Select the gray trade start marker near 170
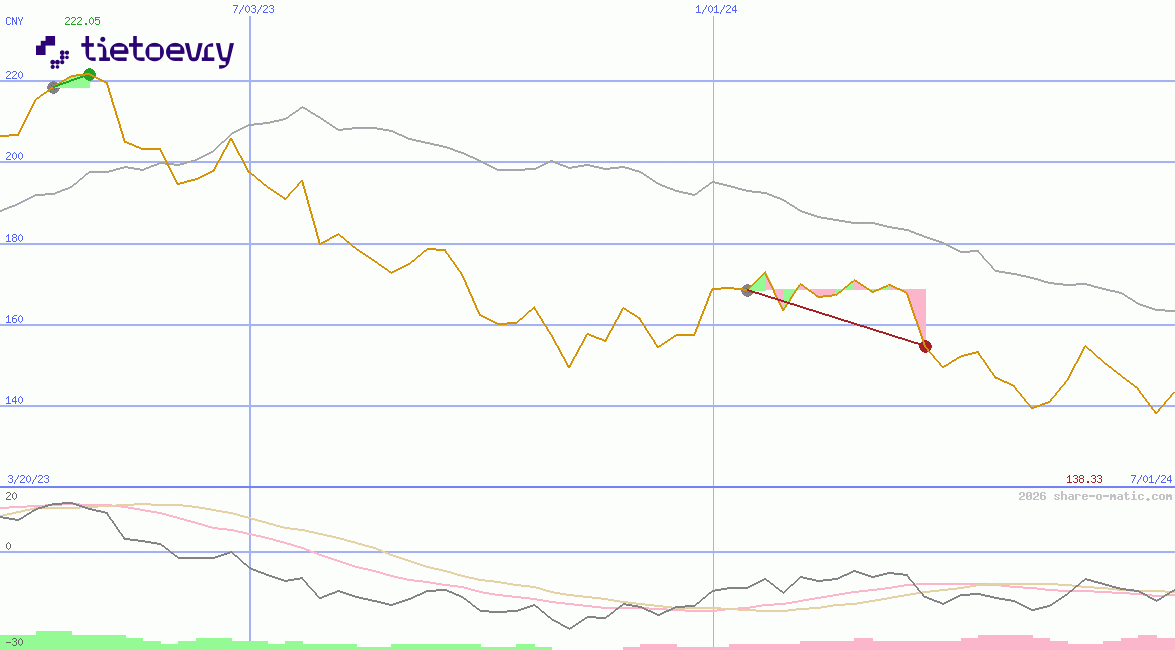Image resolution: width=1175 pixels, height=650 pixels. click(747, 290)
